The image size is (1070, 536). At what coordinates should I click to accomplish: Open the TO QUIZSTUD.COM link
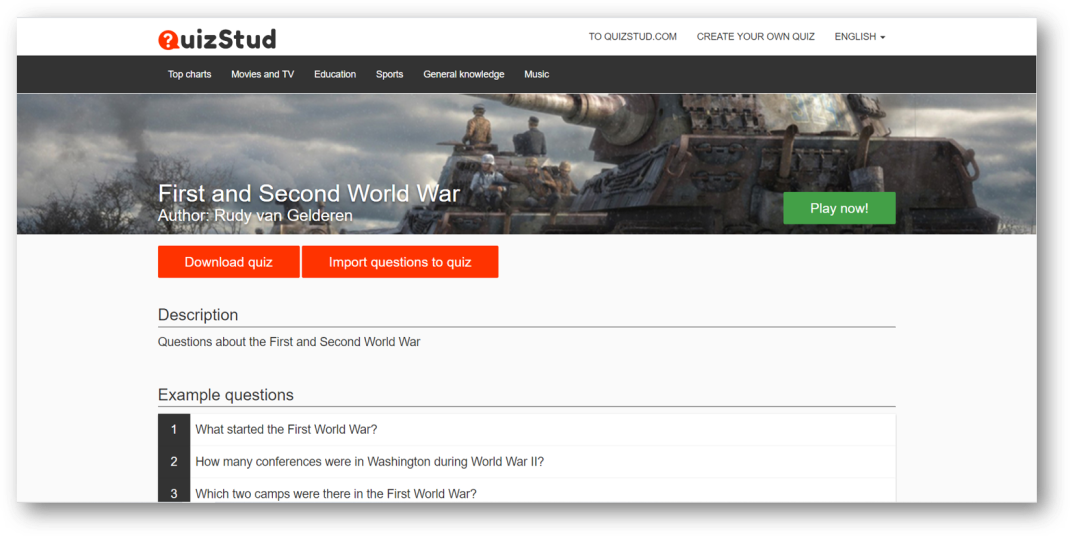coord(632,37)
